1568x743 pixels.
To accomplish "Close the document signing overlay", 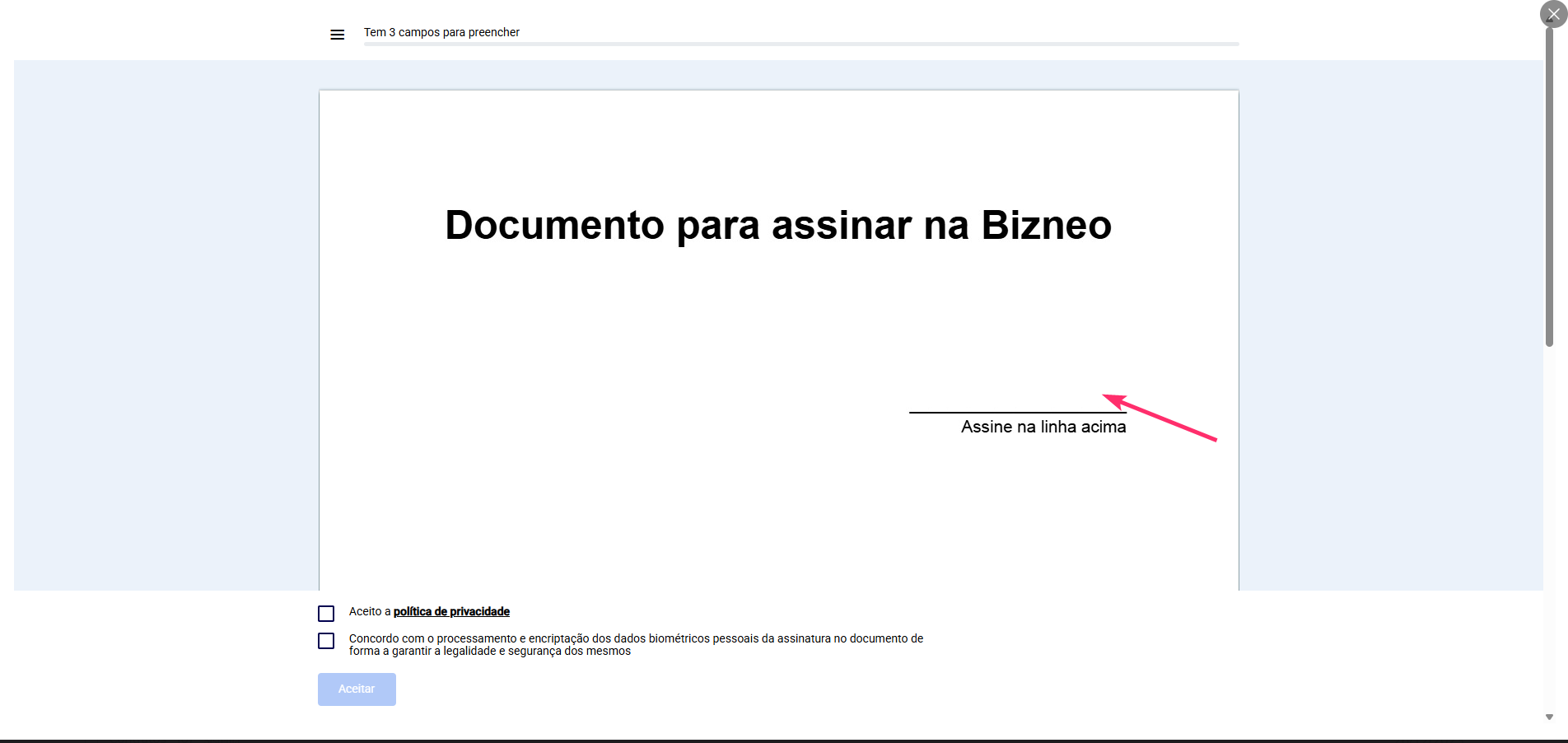I will tap(1553, 14).
